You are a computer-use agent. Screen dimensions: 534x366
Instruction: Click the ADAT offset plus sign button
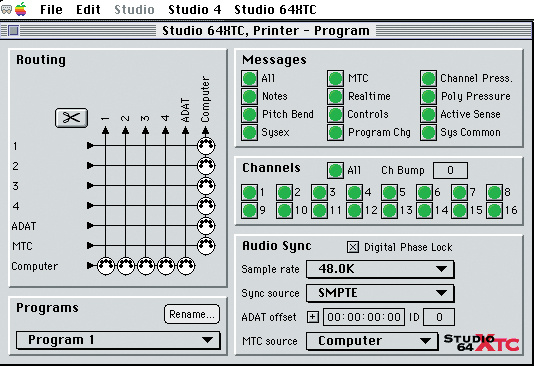point(313,317)
